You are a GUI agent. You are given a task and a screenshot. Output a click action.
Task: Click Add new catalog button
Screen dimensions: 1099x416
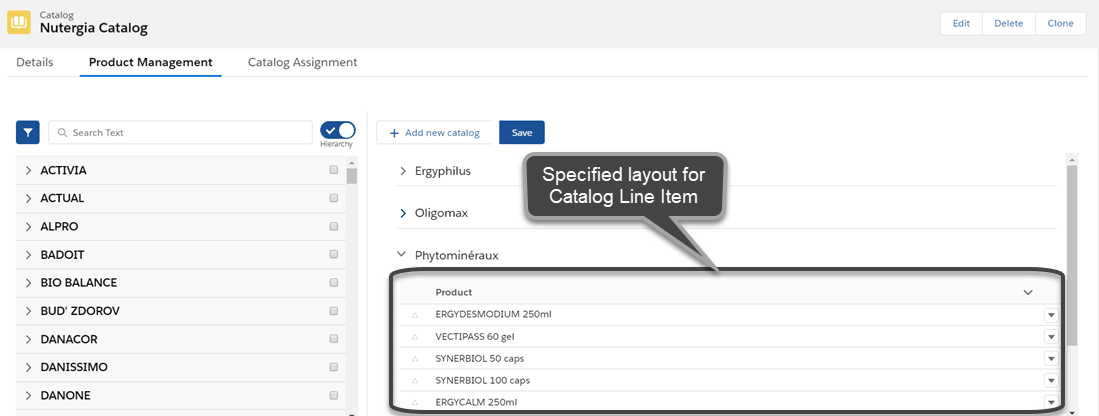(435, 133)
